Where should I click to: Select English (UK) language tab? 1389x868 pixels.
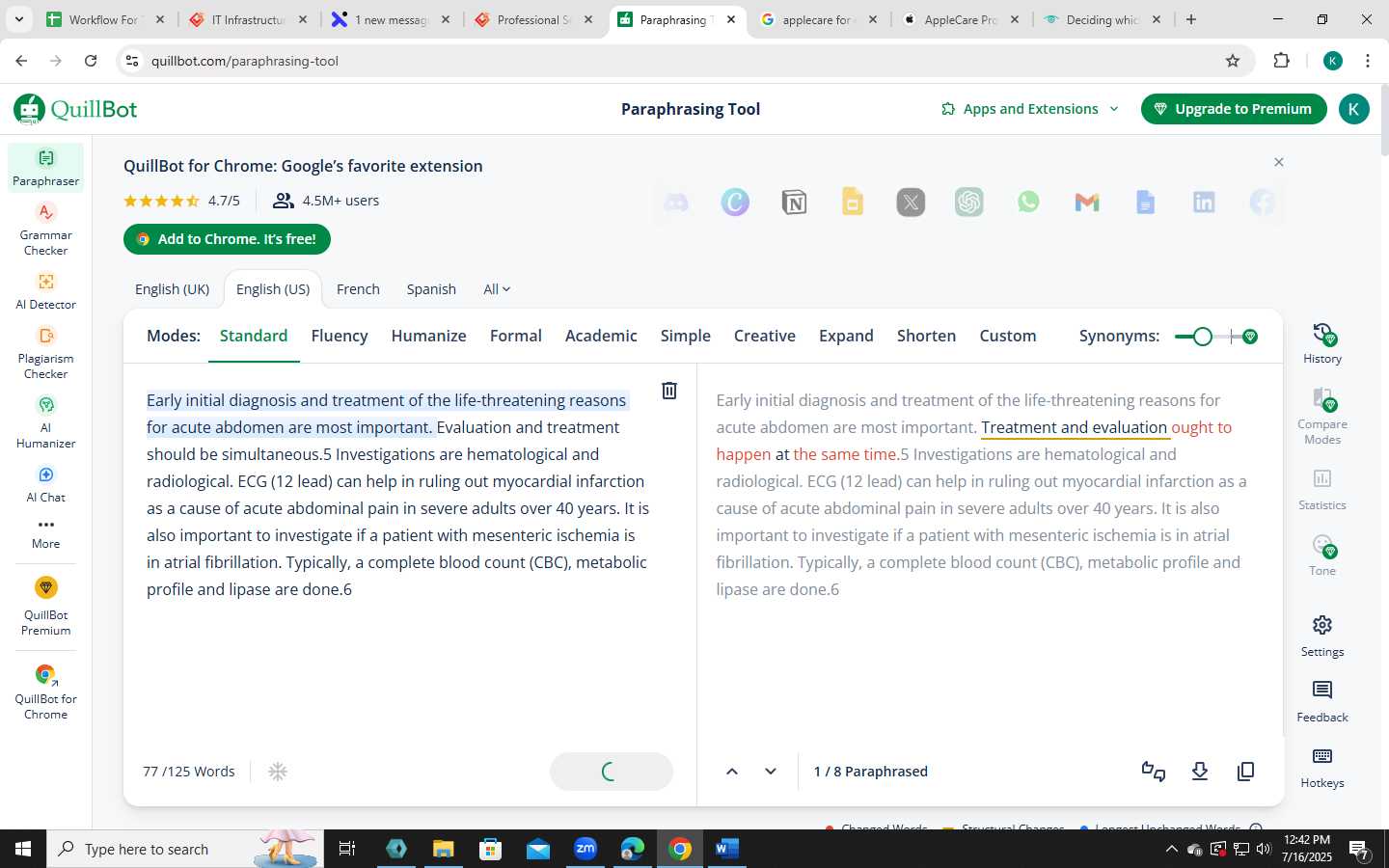172,289
